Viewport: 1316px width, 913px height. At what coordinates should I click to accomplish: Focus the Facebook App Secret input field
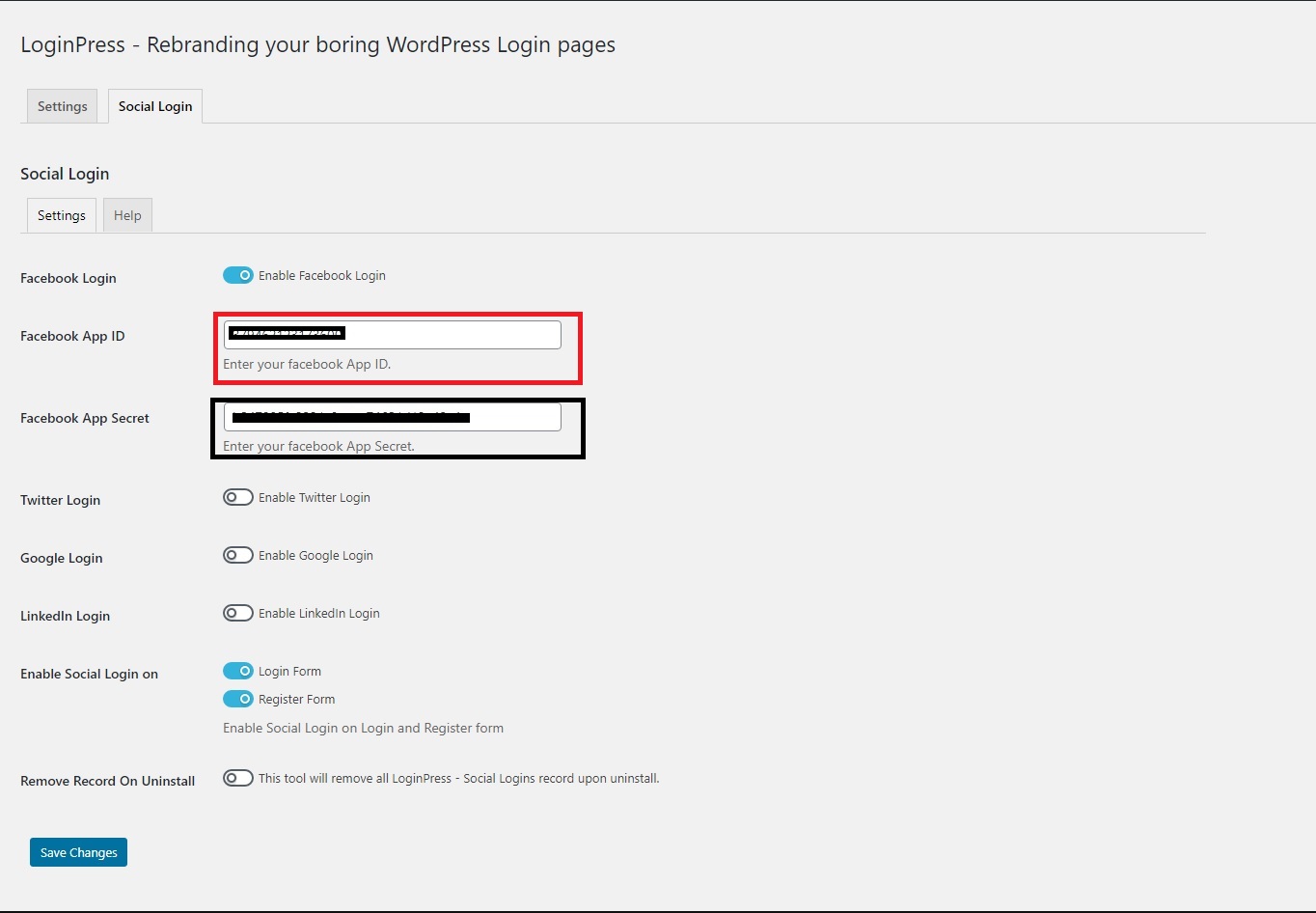click(x=392, y=417)
